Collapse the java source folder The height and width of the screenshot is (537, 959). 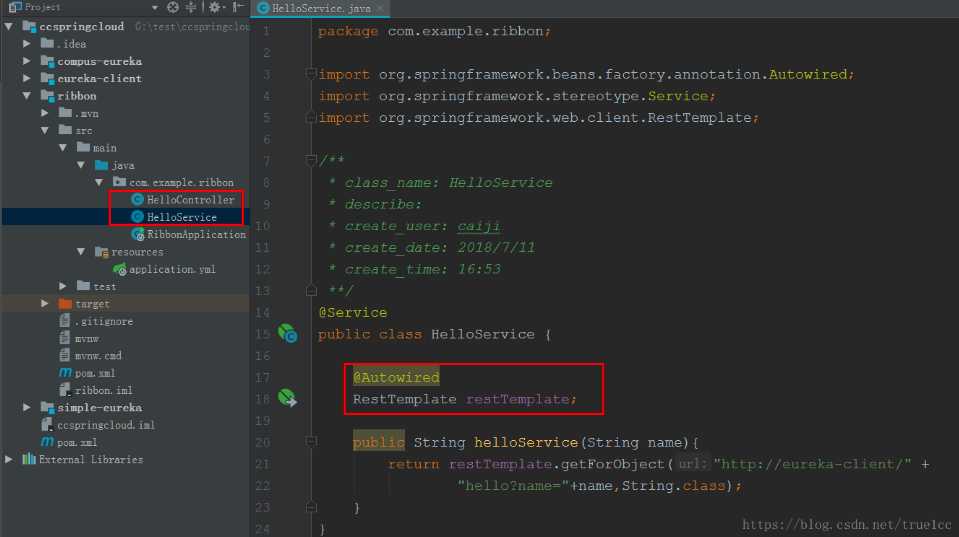point(81,165)
